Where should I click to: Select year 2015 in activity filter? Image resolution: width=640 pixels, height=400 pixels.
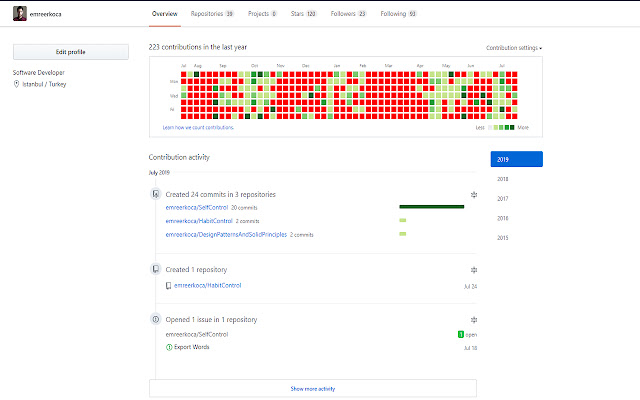502,238
